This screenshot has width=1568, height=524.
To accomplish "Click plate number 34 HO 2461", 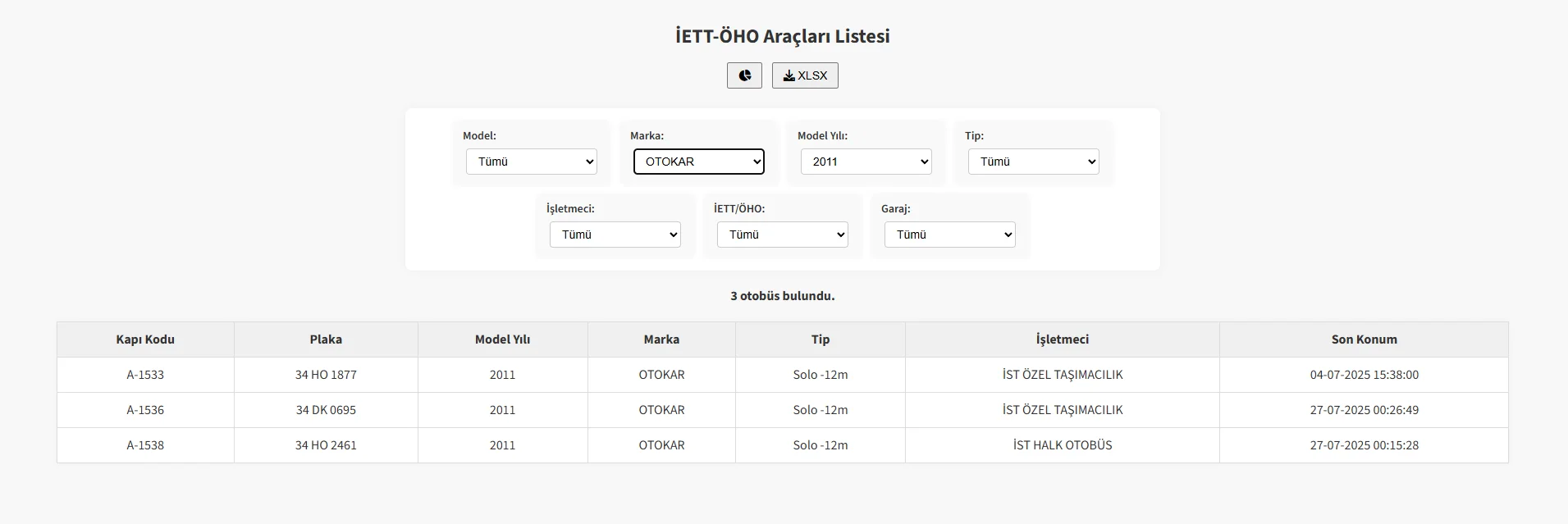I will pos(326,445).
